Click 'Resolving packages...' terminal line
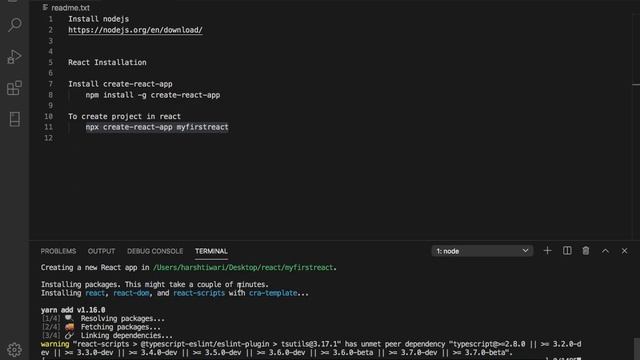Viewport: 640px width, 360px height. coord(122,318)
